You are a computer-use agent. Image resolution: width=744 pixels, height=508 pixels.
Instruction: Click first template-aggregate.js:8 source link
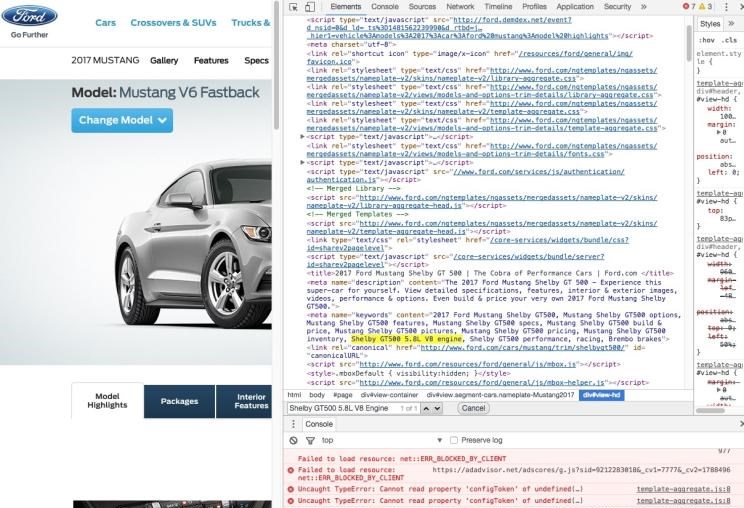point(683,489)
